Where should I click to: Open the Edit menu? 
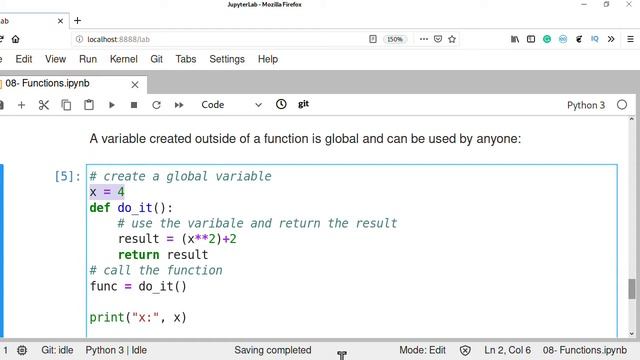pos(24,59)
